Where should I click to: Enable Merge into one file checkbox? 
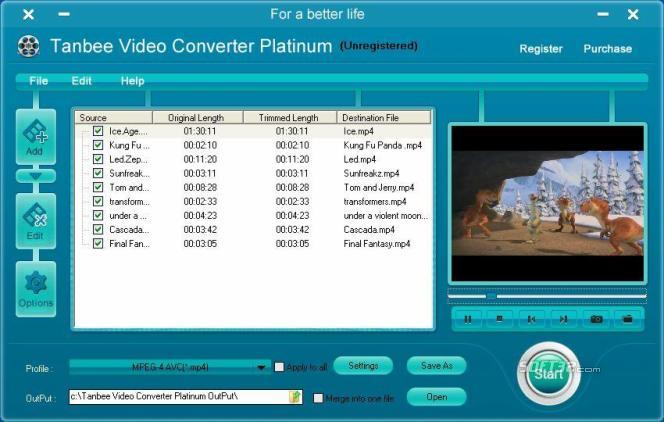tap(318, 398)
